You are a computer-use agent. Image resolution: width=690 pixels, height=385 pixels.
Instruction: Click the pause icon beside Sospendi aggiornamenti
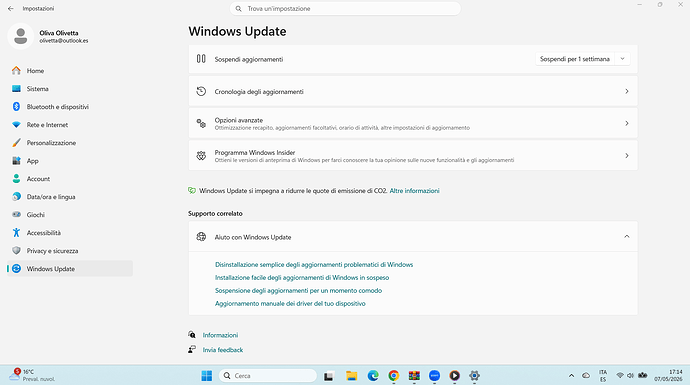coord(201,59)
